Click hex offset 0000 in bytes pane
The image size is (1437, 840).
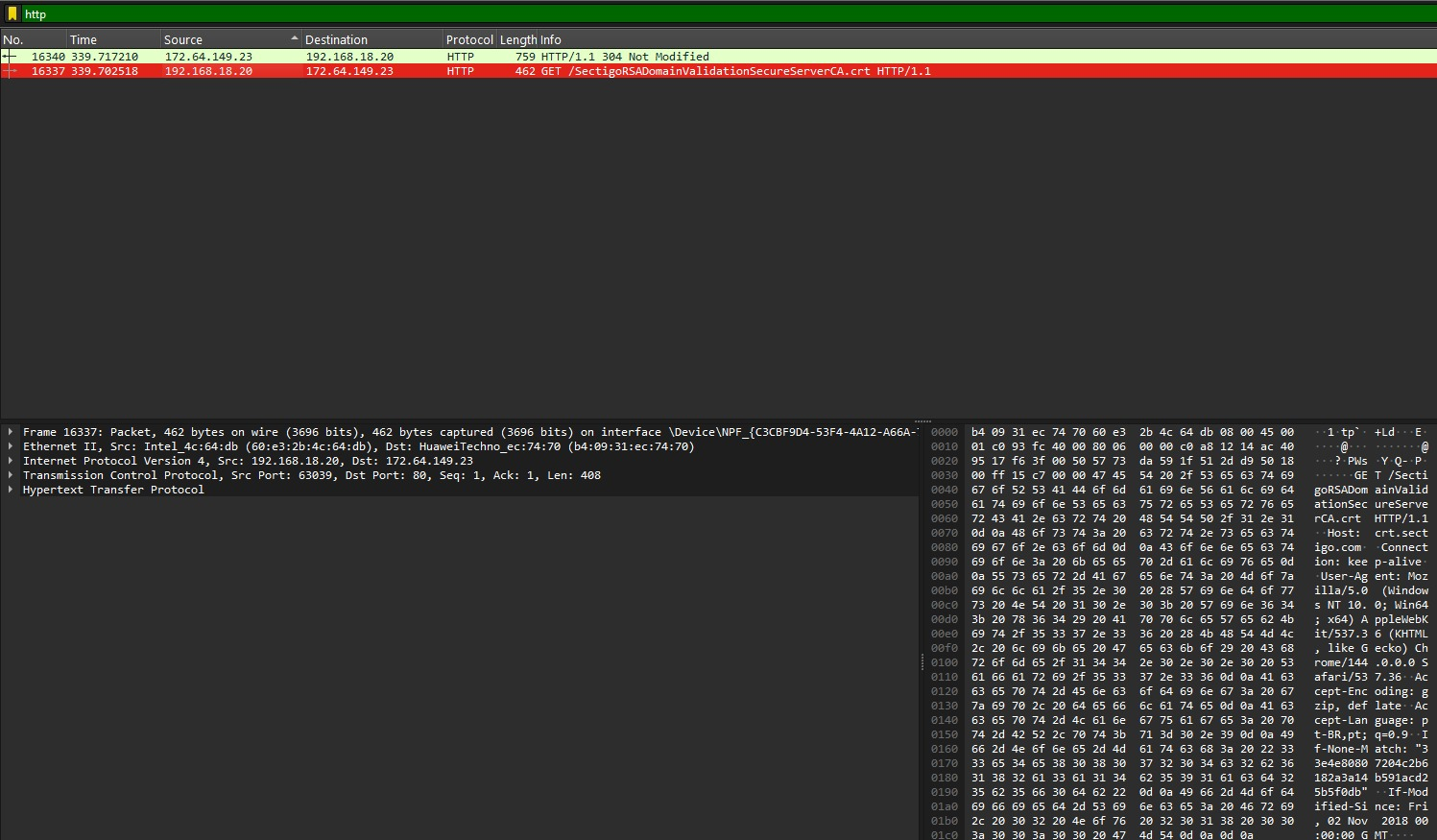945,432
